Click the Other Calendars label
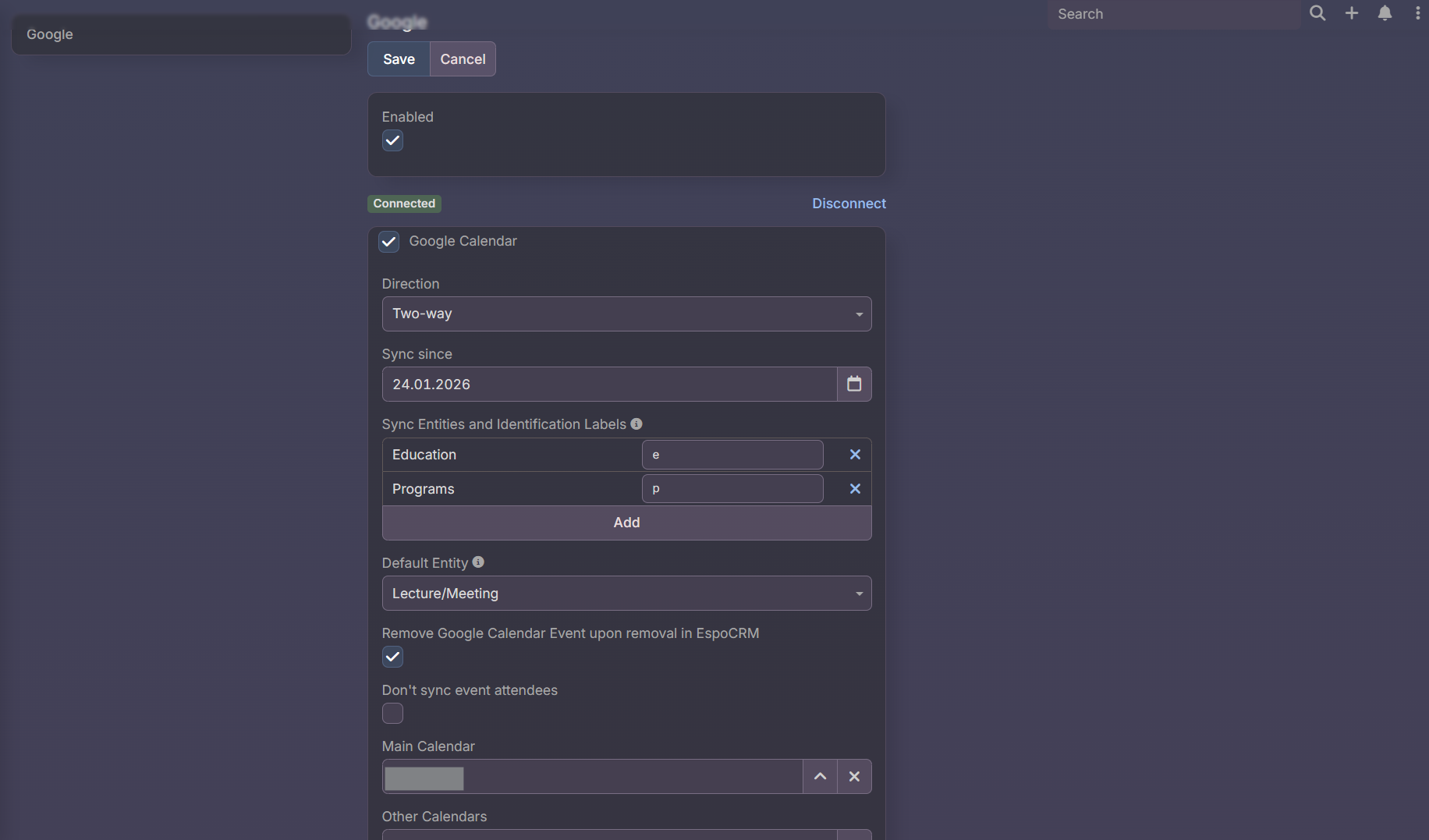Viewport: 1429px width, 840px height. [434, 817]
